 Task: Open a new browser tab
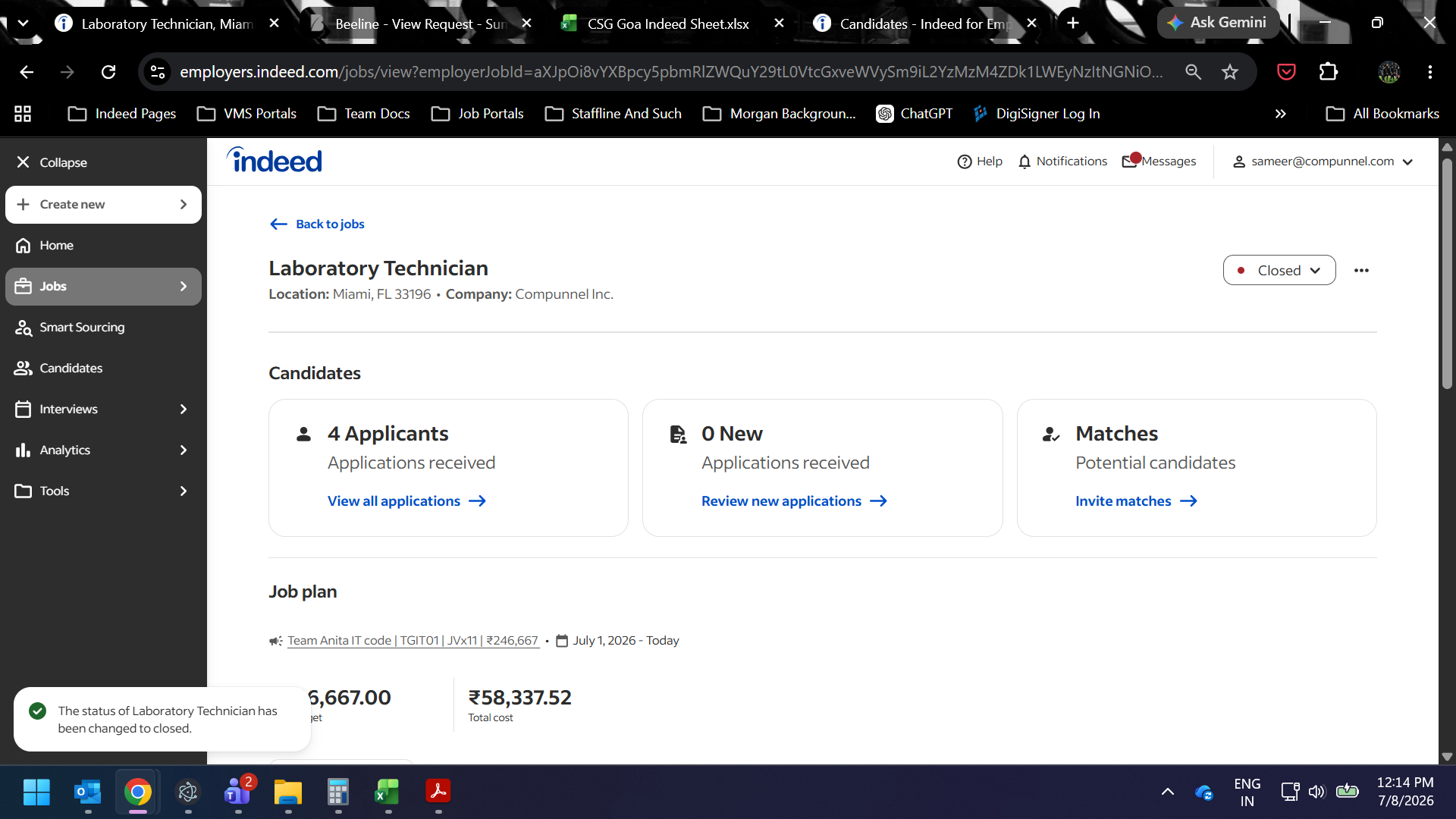1073,24
